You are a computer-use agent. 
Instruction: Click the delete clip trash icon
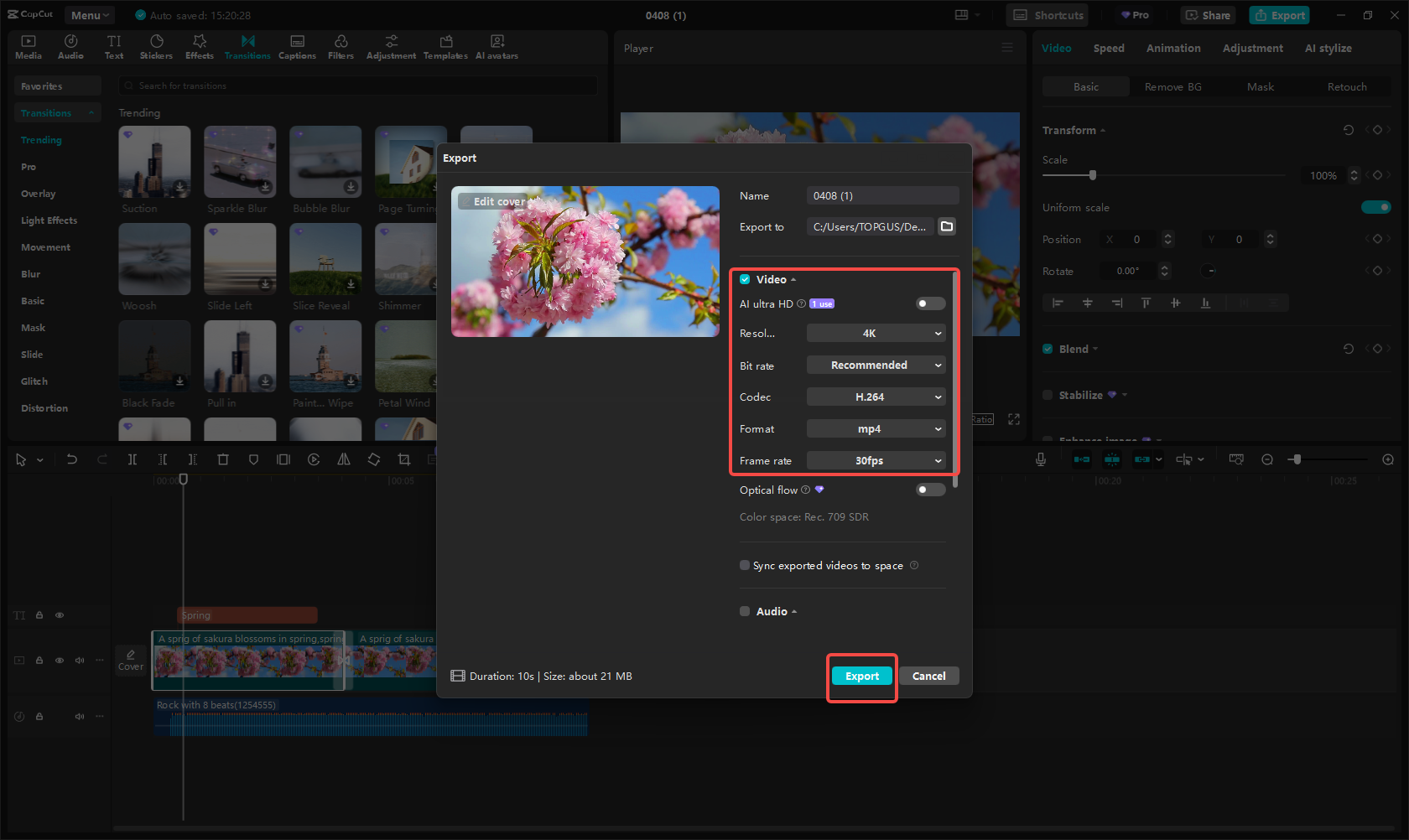[x=223, y=459]
